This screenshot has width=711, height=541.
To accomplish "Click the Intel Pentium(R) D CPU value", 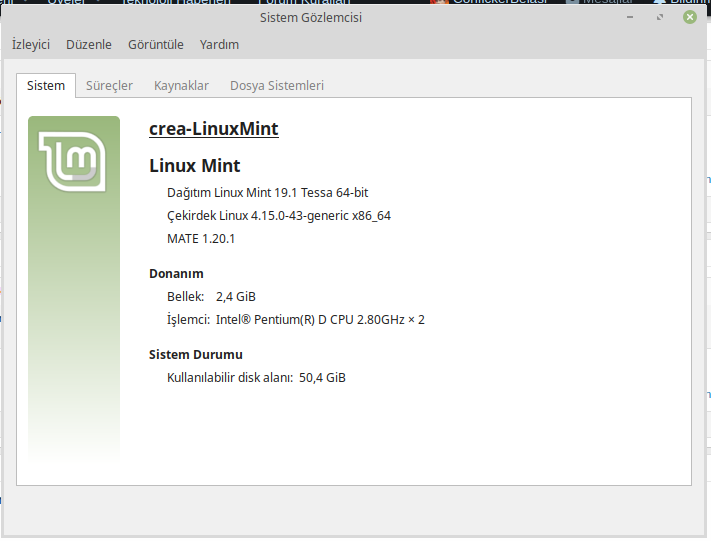I will pos(320,320).
